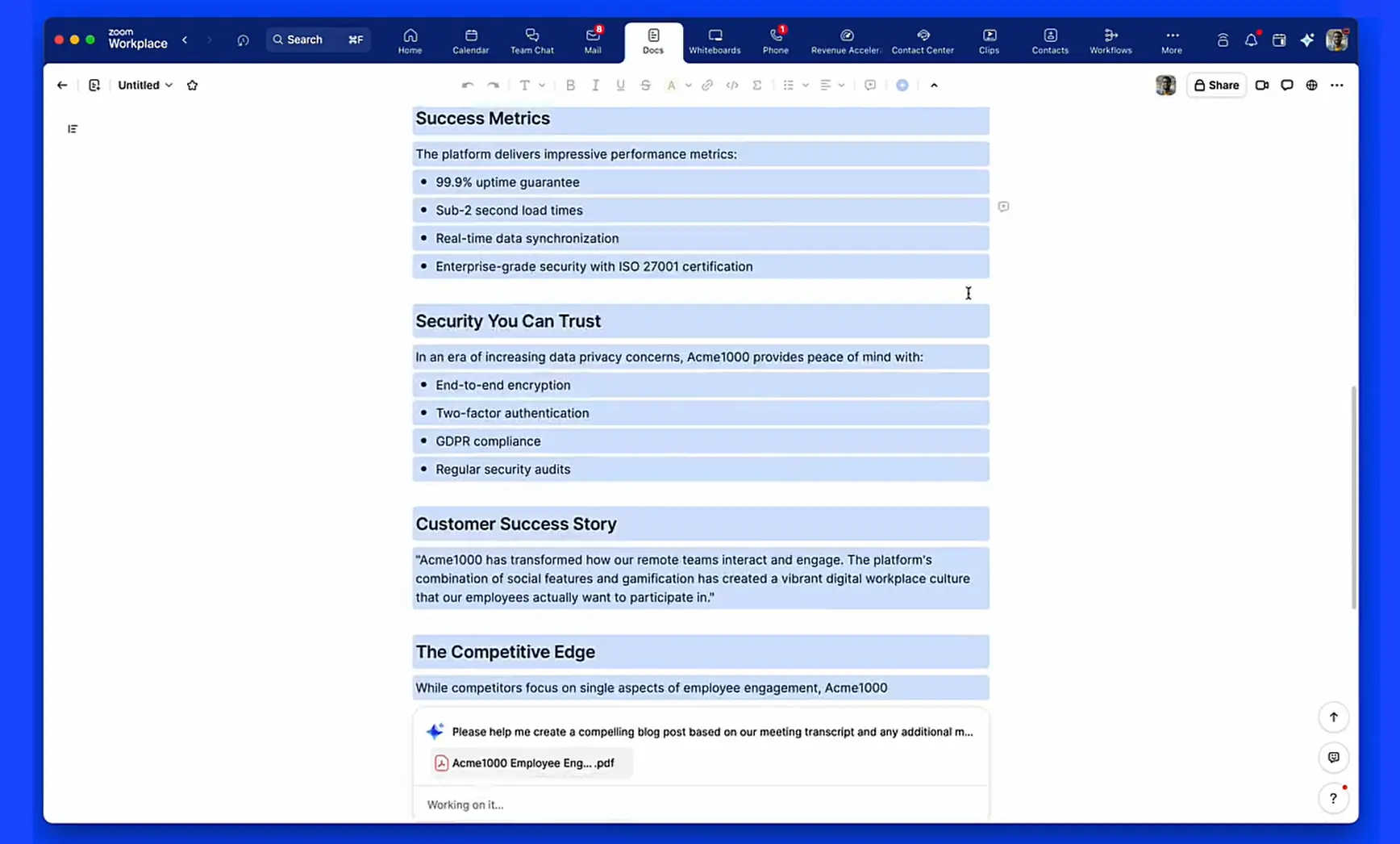Switch to the Home tab
This screenshot has width=1400, height=844.
coord(410,41)
